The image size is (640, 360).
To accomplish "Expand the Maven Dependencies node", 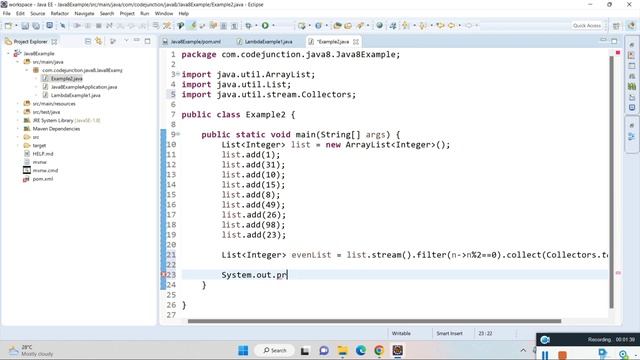I will pos(18,129).
